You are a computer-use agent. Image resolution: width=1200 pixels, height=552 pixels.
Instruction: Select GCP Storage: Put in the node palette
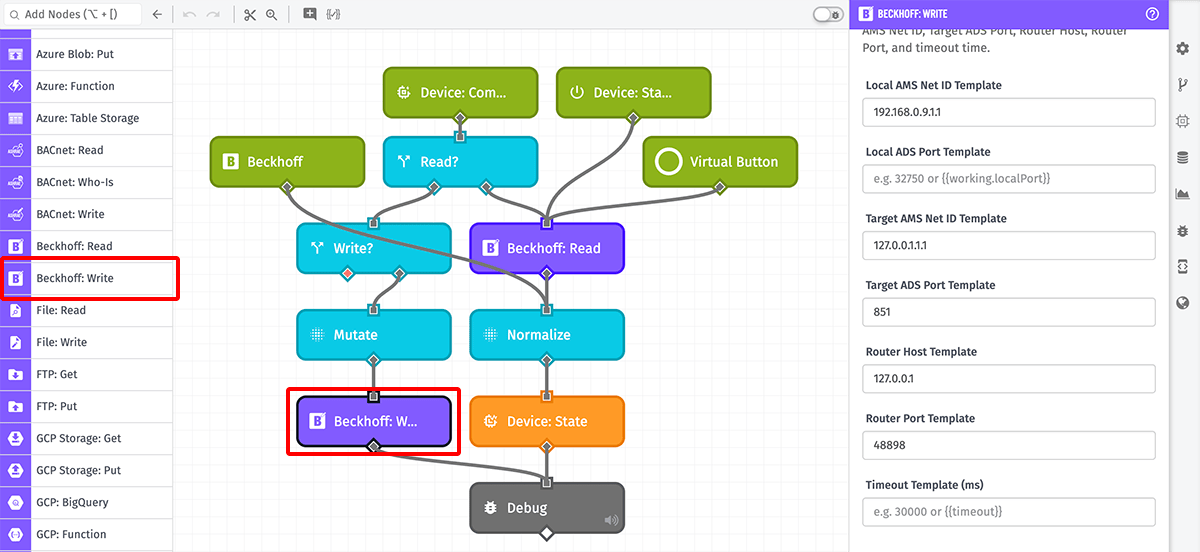click(x=86, y=470)
